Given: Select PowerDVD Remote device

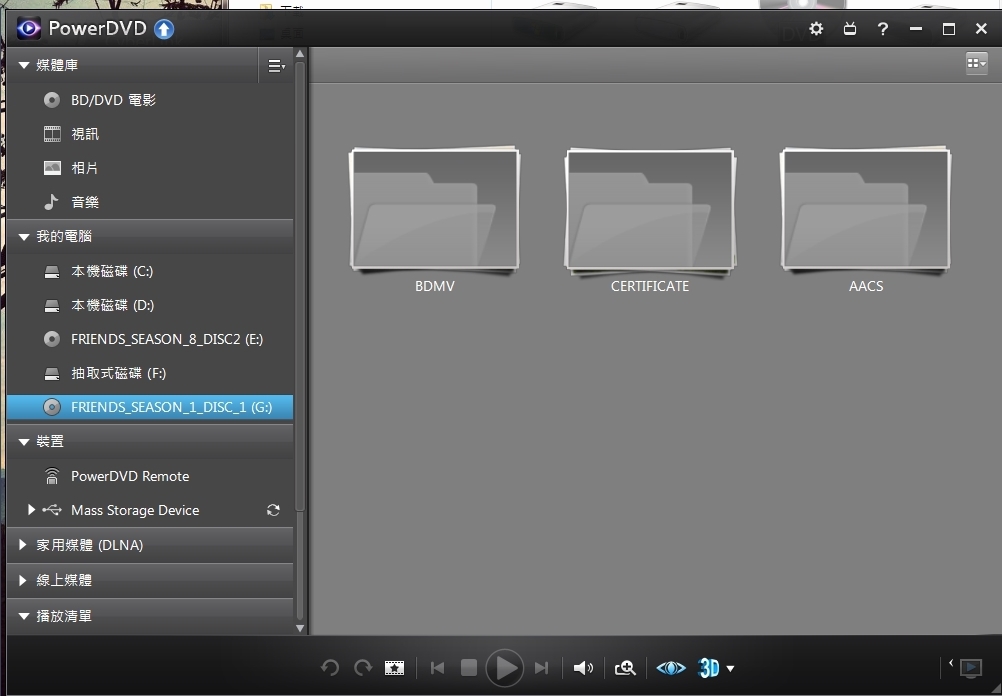Looking at the screenshot, I should (x=150, y=476).
